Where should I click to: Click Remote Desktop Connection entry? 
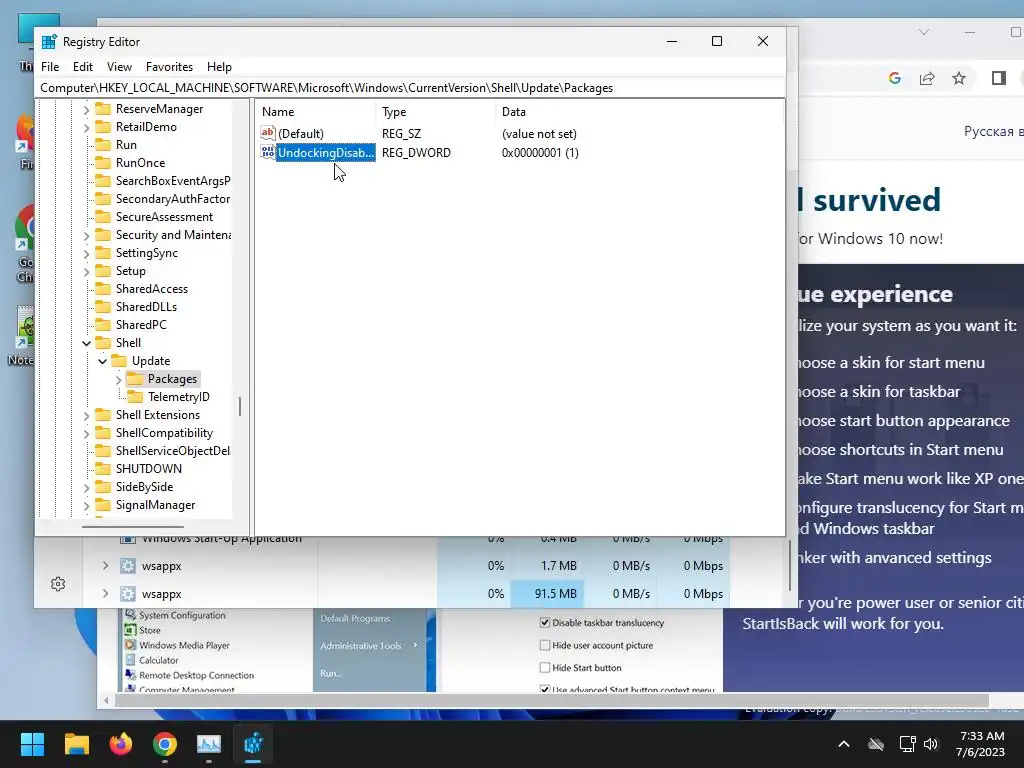click(x=197, y=675)
